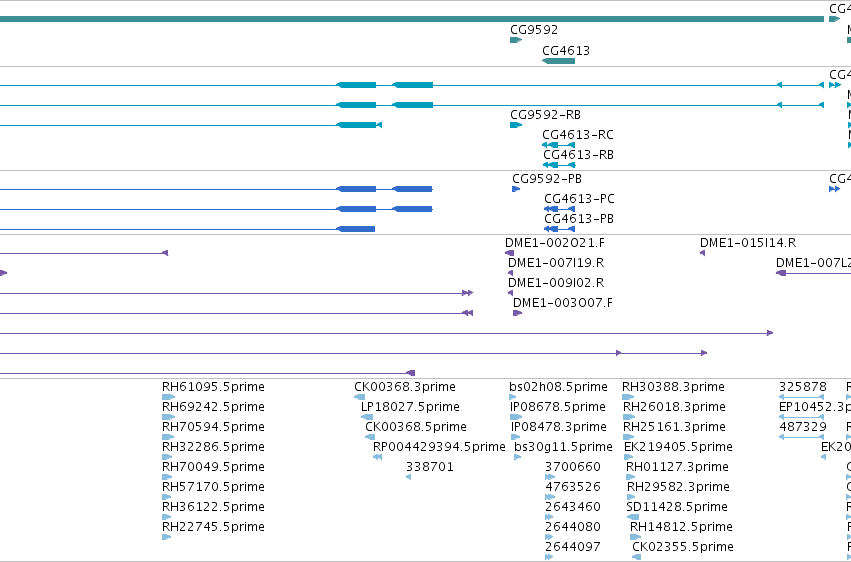Select the IP08478.3prime EST
The width and height of the screenshot is (851, 562).
click(516, 437)
